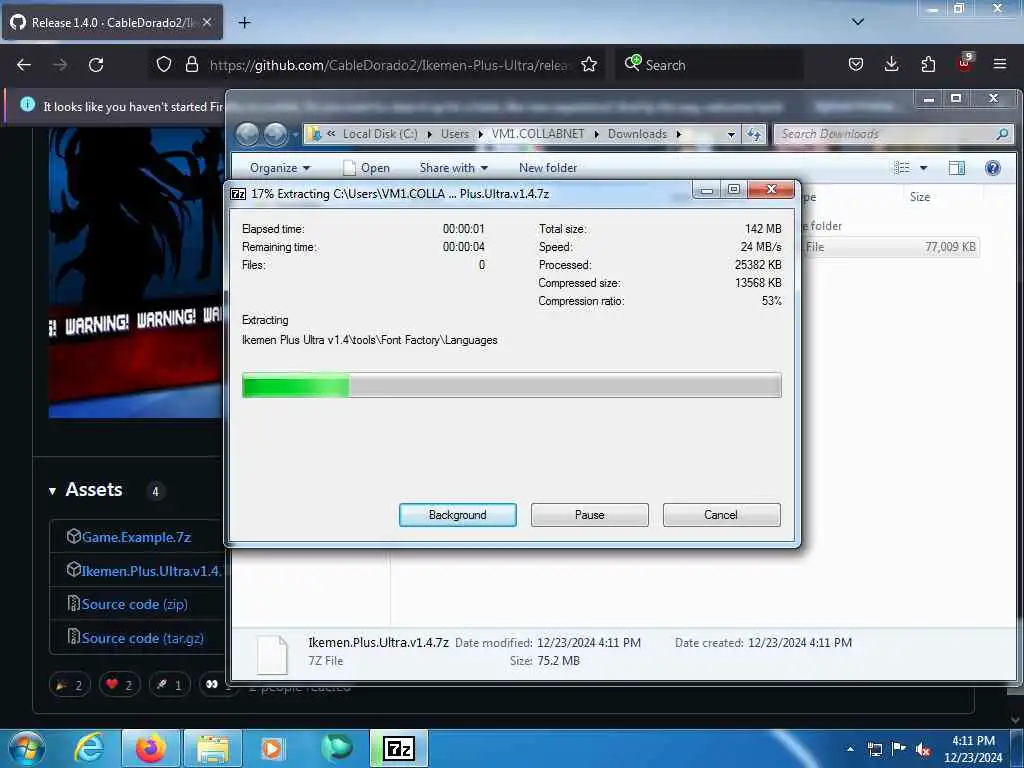Go back in Explorer window

[247, 134]
